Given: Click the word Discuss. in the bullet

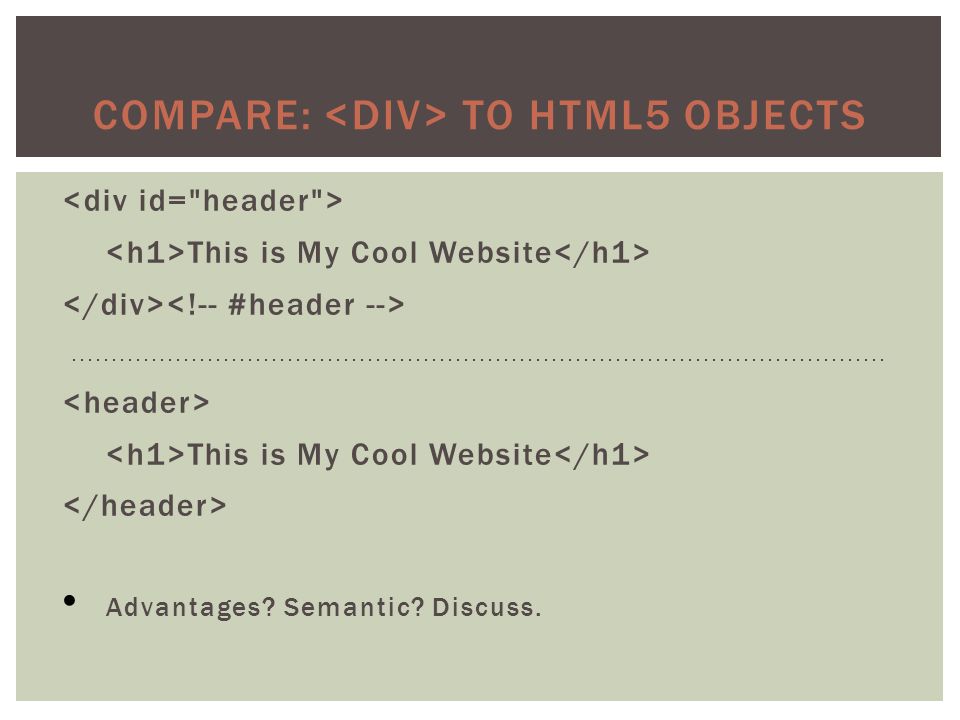Looking at the screenshot, I should (487, 607).
